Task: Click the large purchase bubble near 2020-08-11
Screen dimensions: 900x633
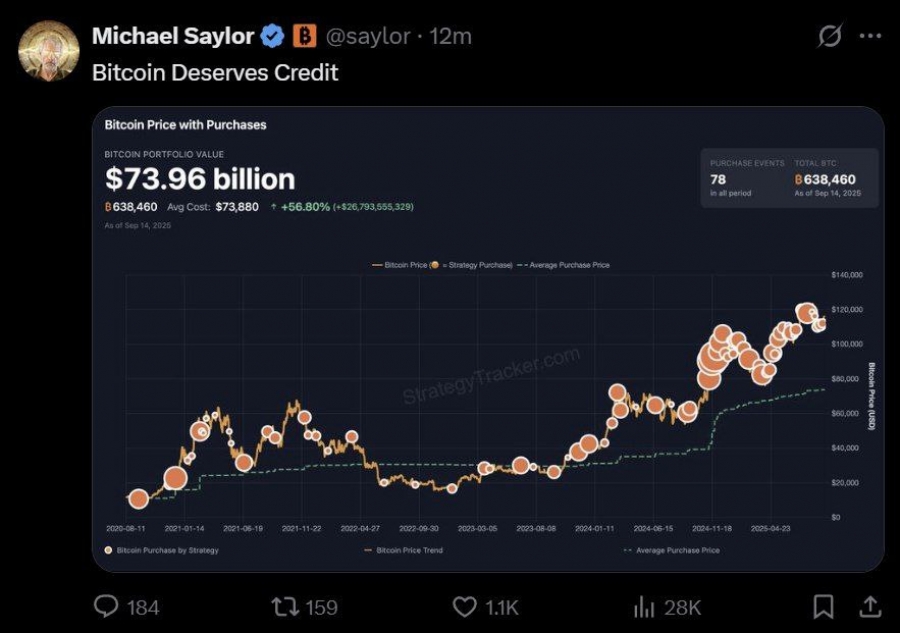Action: 138,498
